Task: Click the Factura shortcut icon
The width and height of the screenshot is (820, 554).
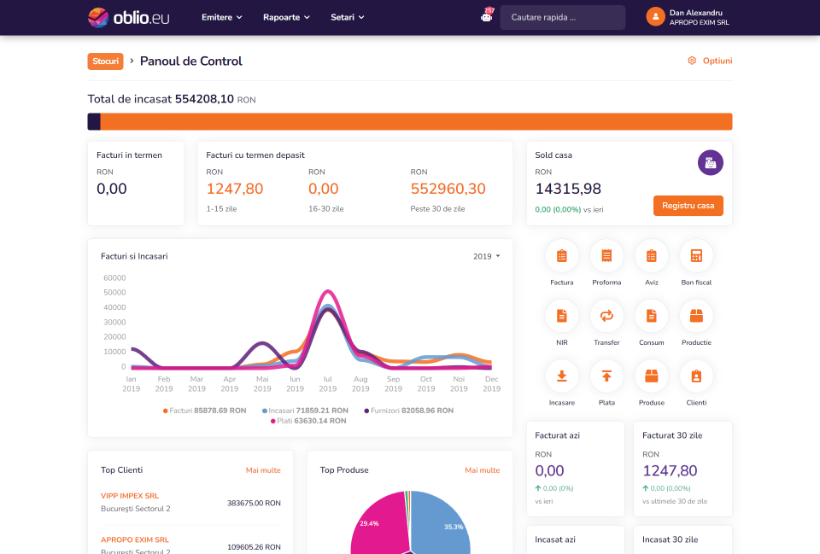Action: [561, 257]
